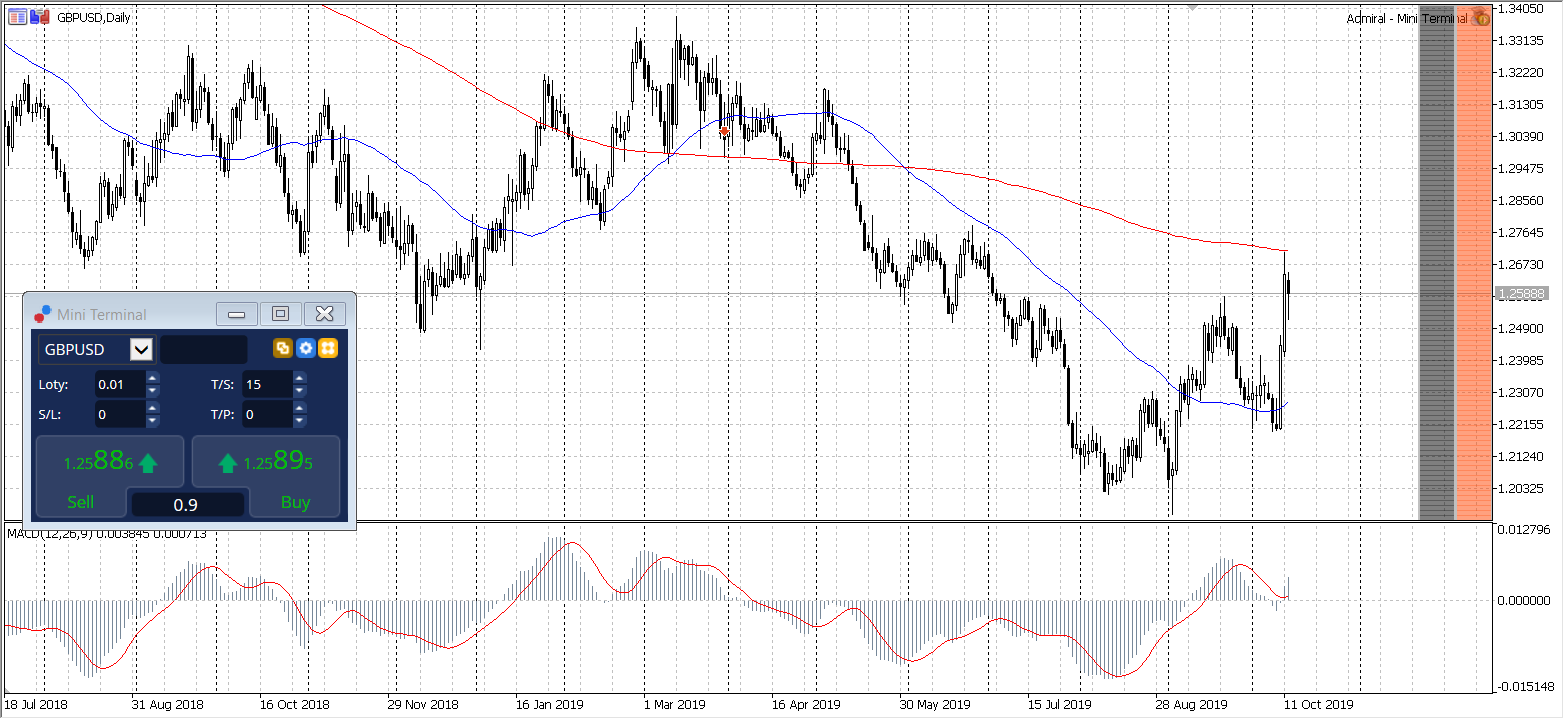The height and width of the screenshot is (719, 1564).
Task: Click the Depth of Market icon top-left
Action: click(x=17, y=16)
